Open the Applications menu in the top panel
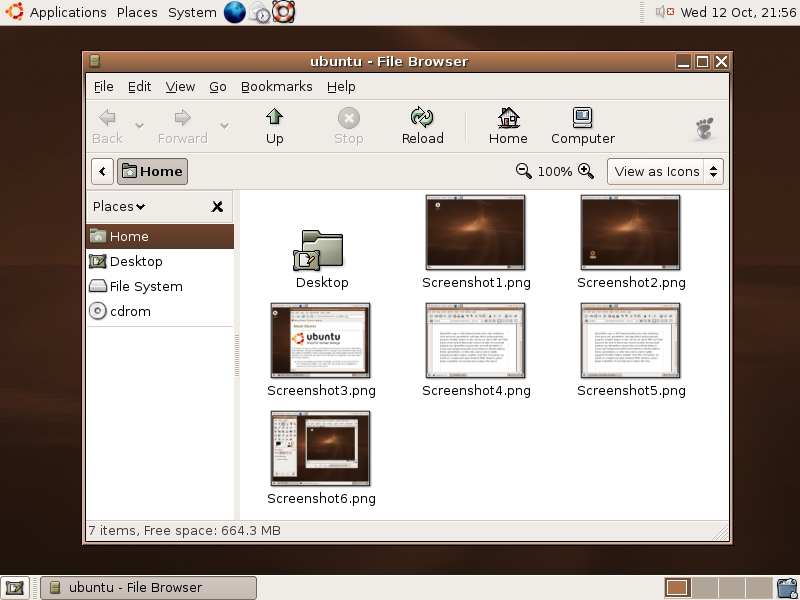Viewport: 800px width, 600px height. pos(67,12)
